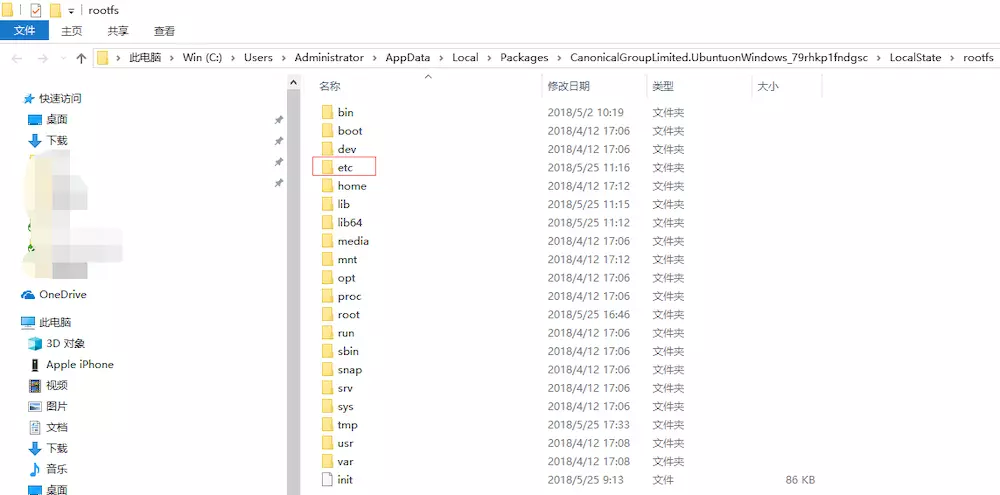This screenshot has height=495, width=1000.
Task: Open the 文件 file menu
Action: point(24,31)
